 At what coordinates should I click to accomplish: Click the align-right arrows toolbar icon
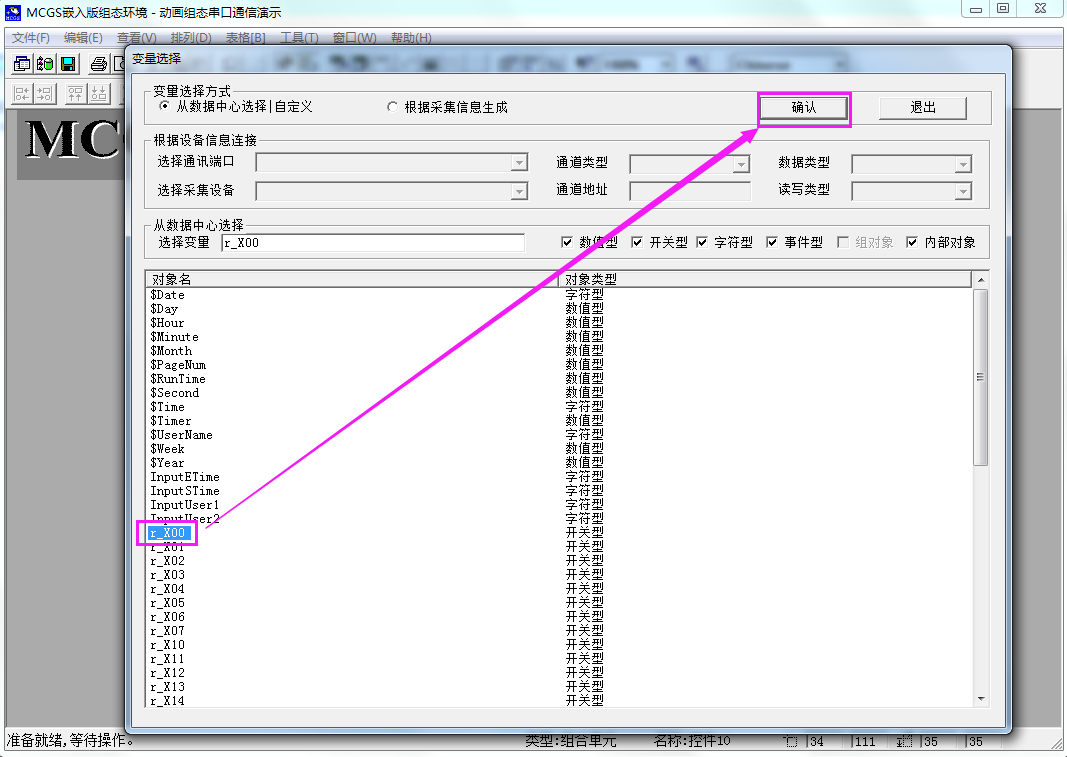pos(45,93)
